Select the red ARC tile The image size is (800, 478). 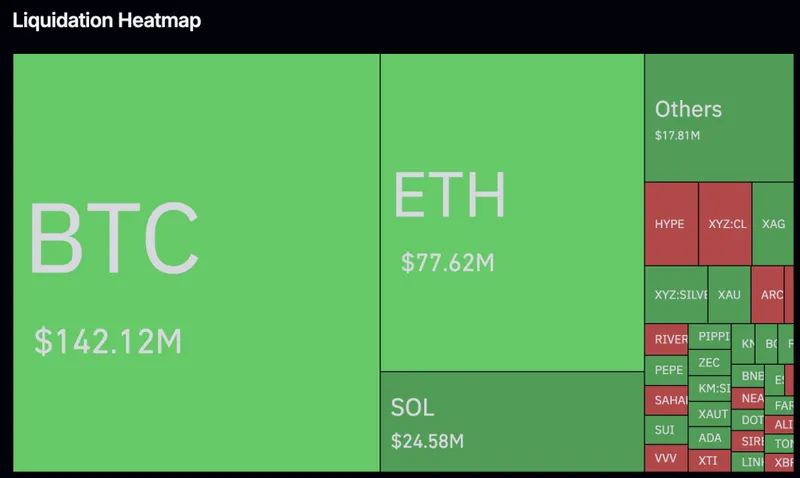click(768, 295)
